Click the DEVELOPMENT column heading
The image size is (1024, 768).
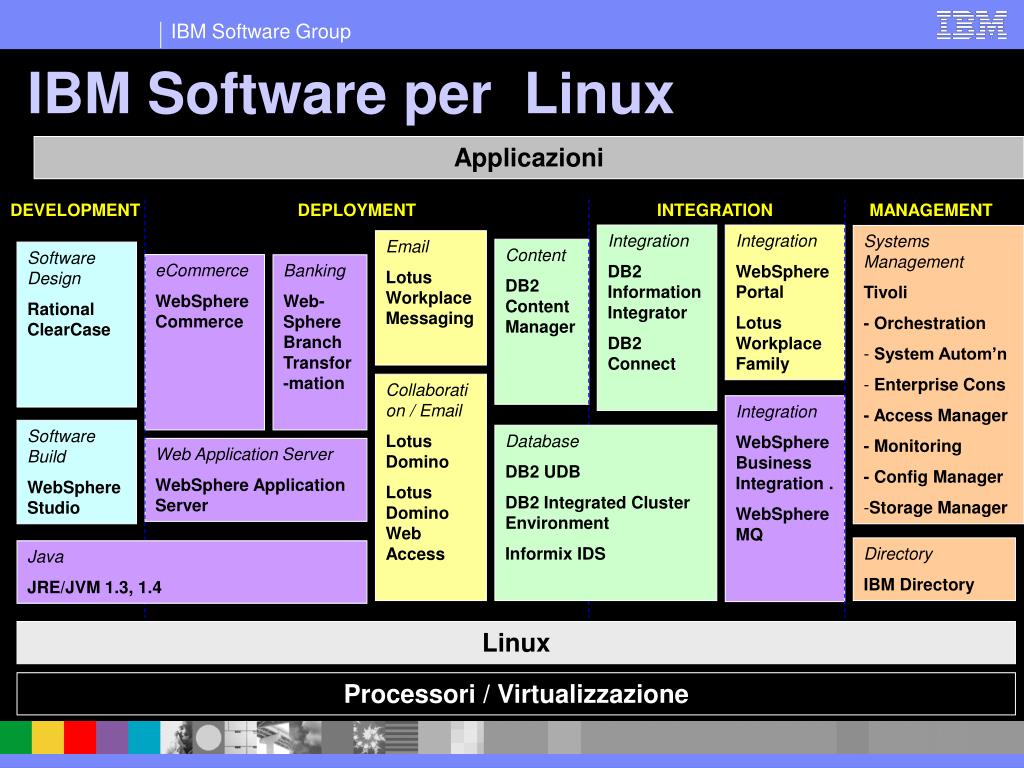point(75,210)
